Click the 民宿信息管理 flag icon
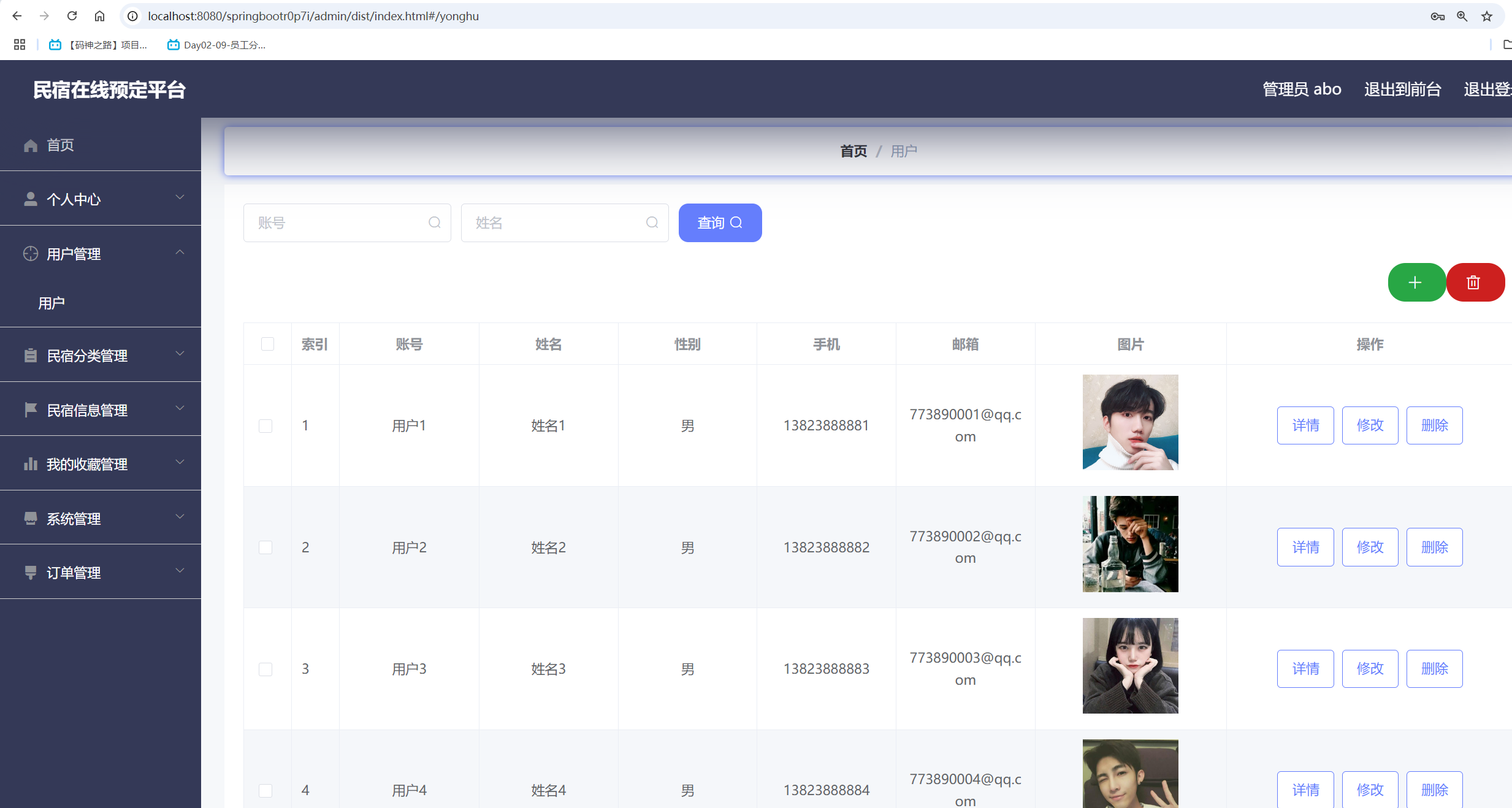This screenshot has width=1512, height=808. pyautogui.click(x=31, y=410)
